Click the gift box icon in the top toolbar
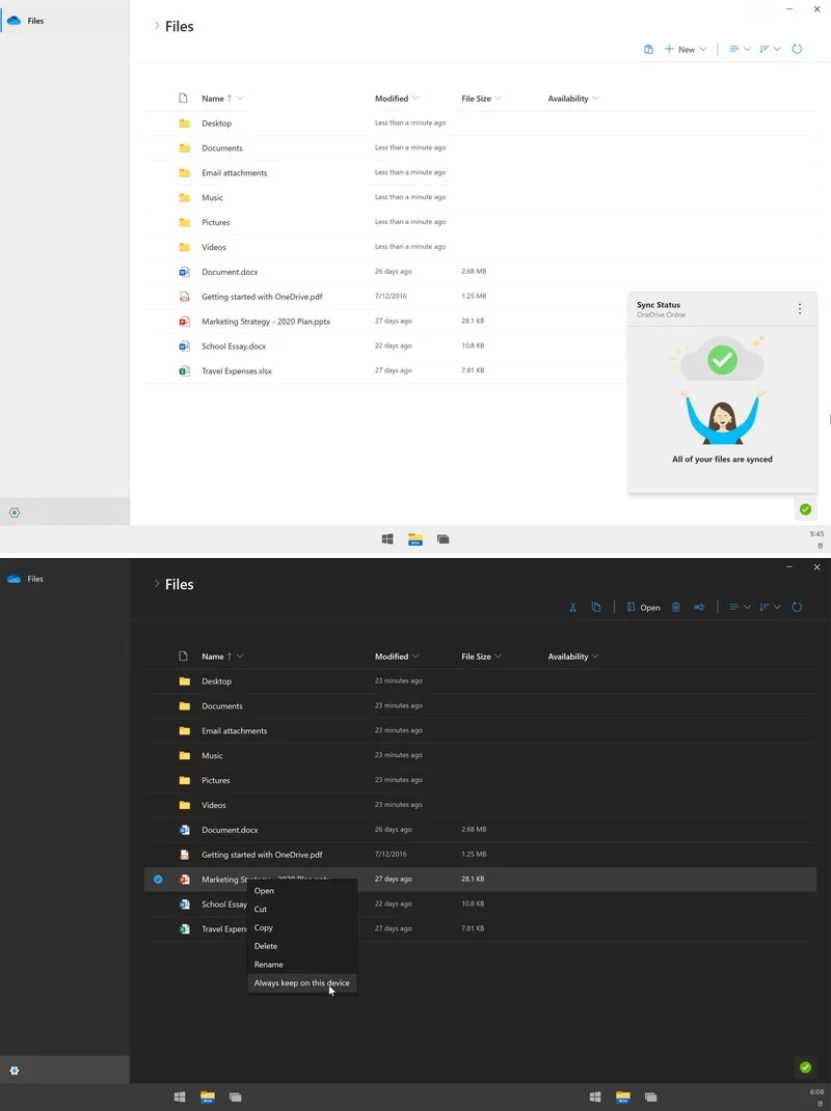 (x=648, y=48)
